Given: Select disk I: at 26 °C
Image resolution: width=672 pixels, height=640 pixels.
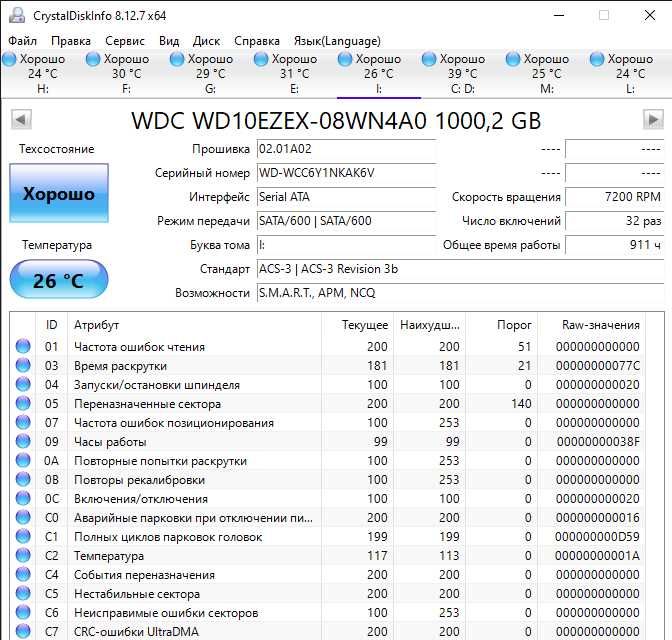Looking at the screenshot, I should [378, 74].
